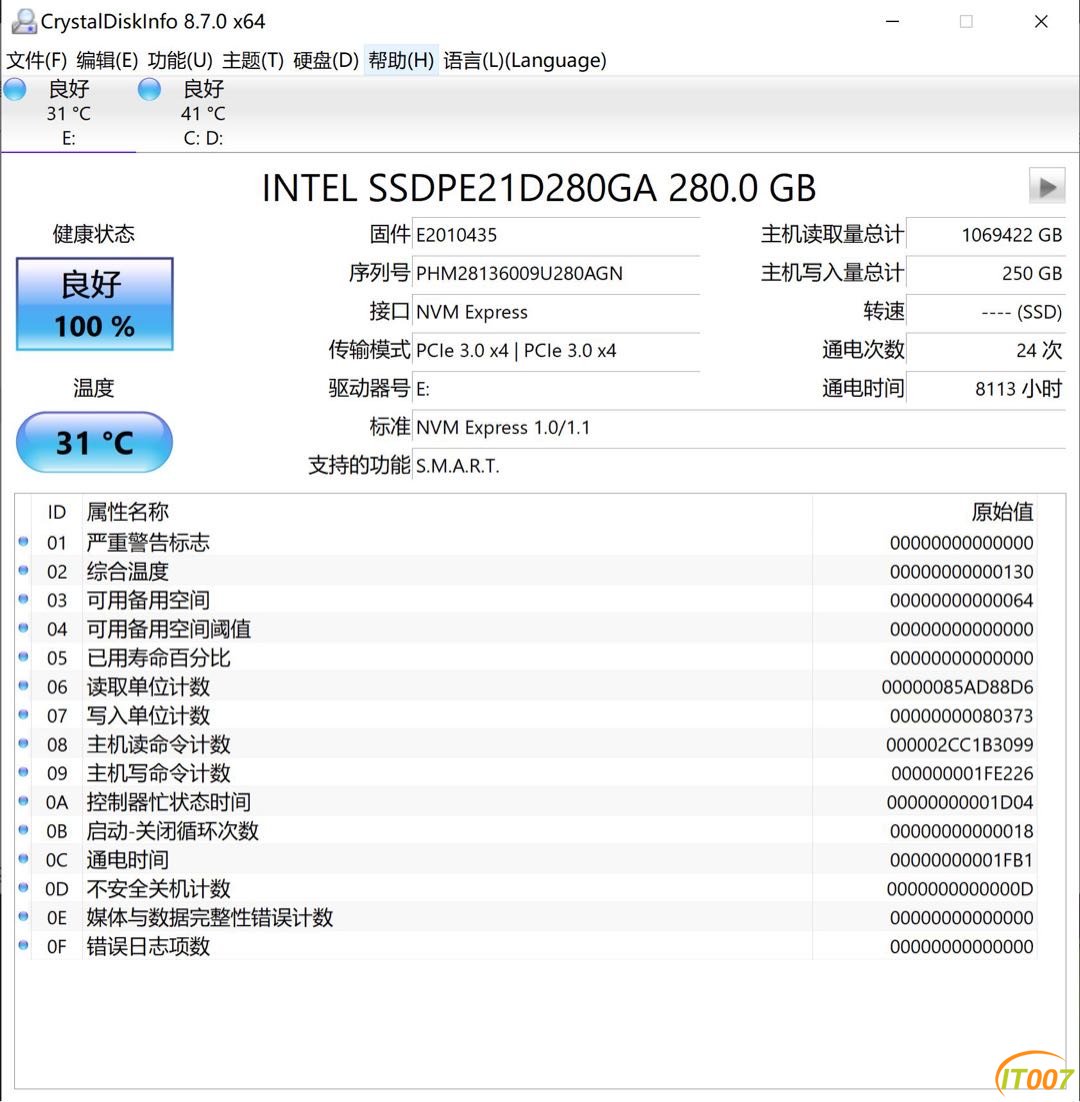Click the ID column header
Image resolution: width=1080 pixels, height=1102 pixels.
pyautogui.click(x=57, y=512)
